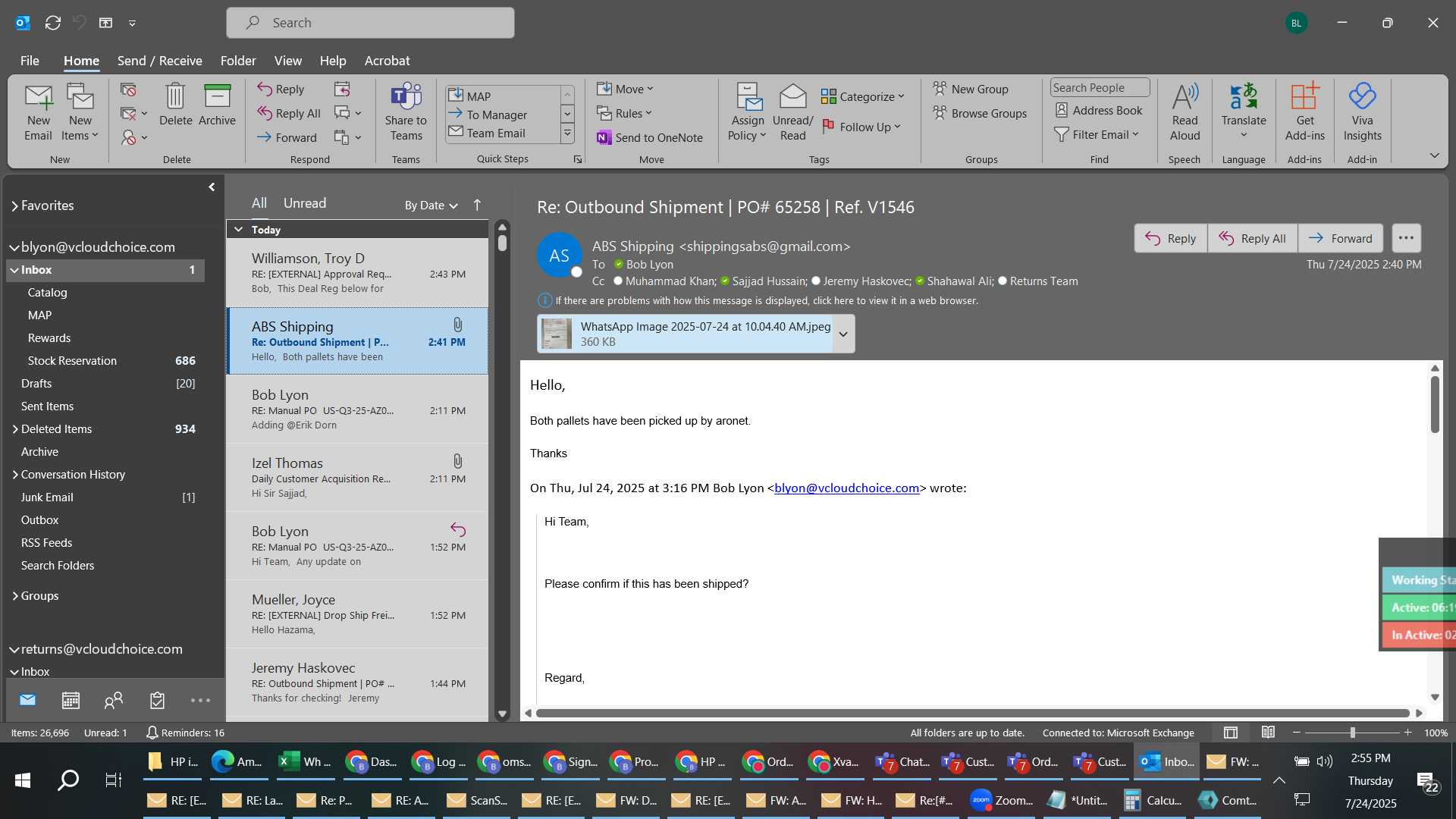Expand Conversation History folder

(x=14, y=475)
